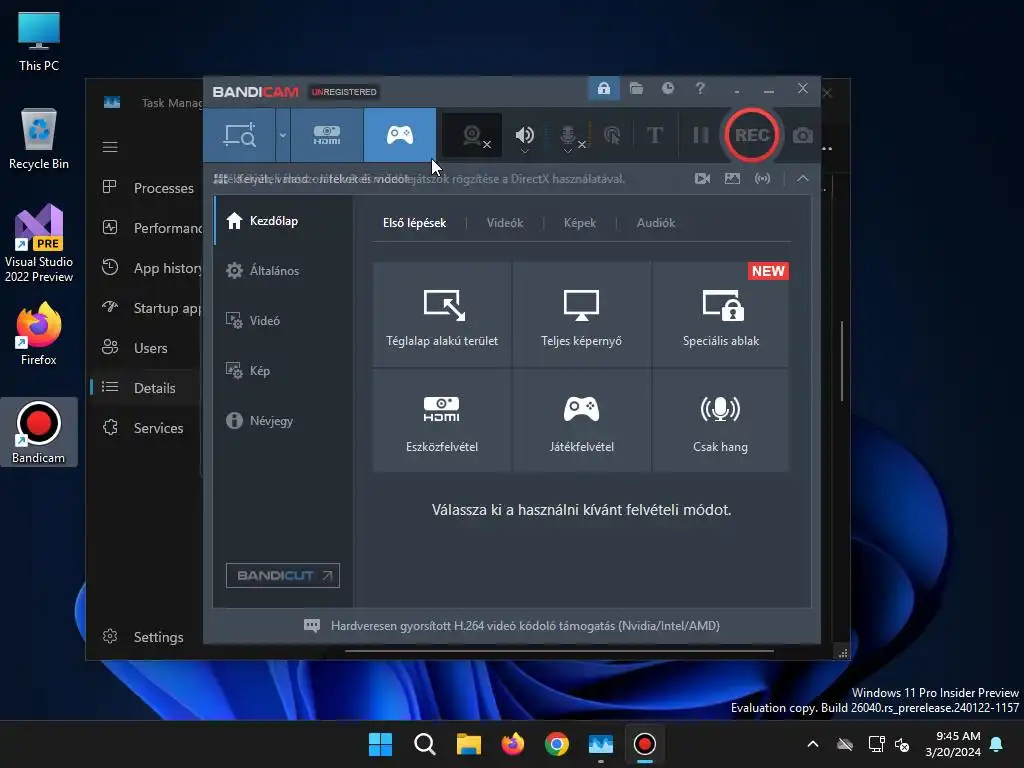
Task: Select the This PC desktop icon
Action: (x=39, y=41)
